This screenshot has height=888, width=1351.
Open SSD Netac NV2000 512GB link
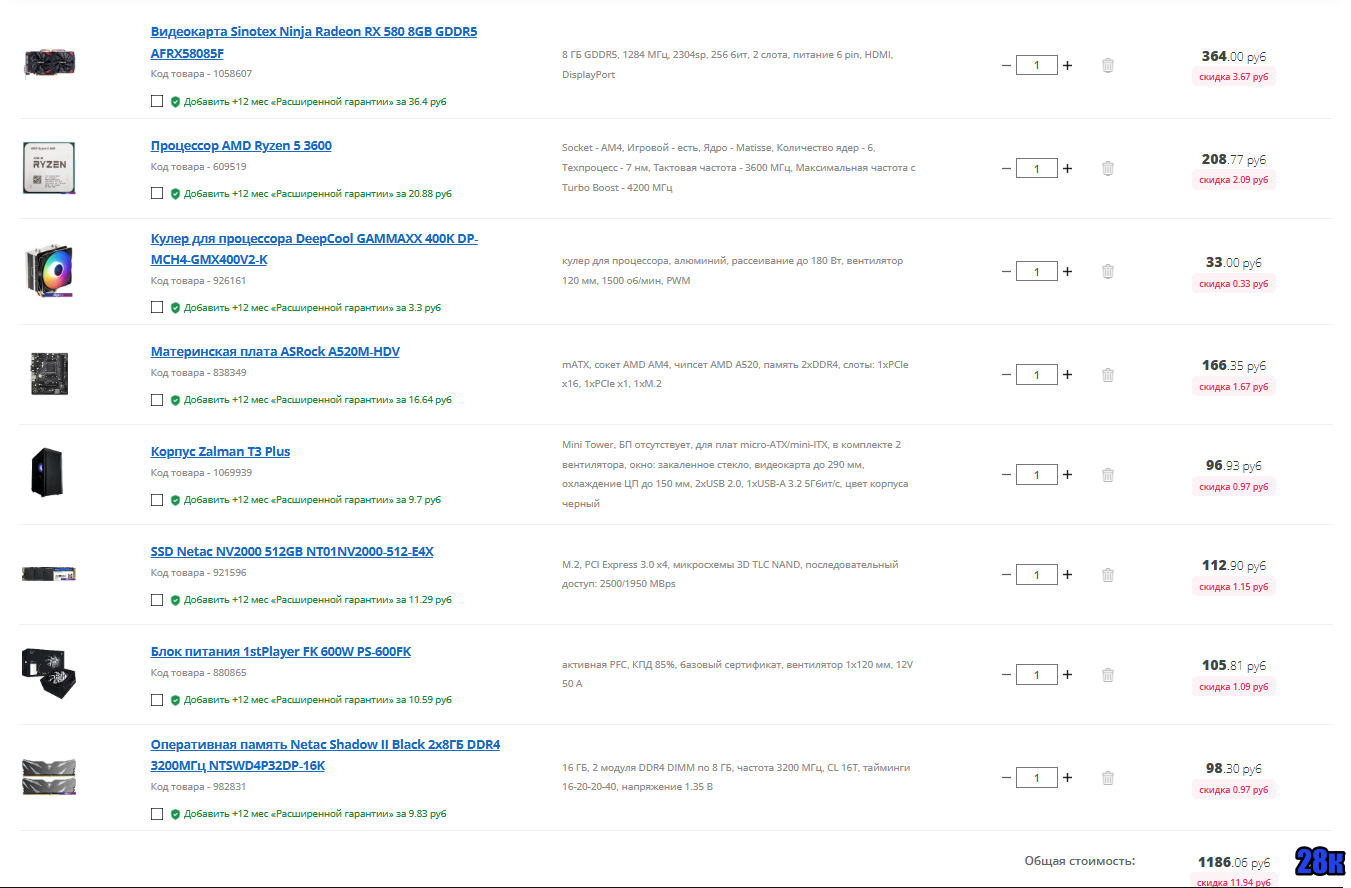[x=292, y=551]
